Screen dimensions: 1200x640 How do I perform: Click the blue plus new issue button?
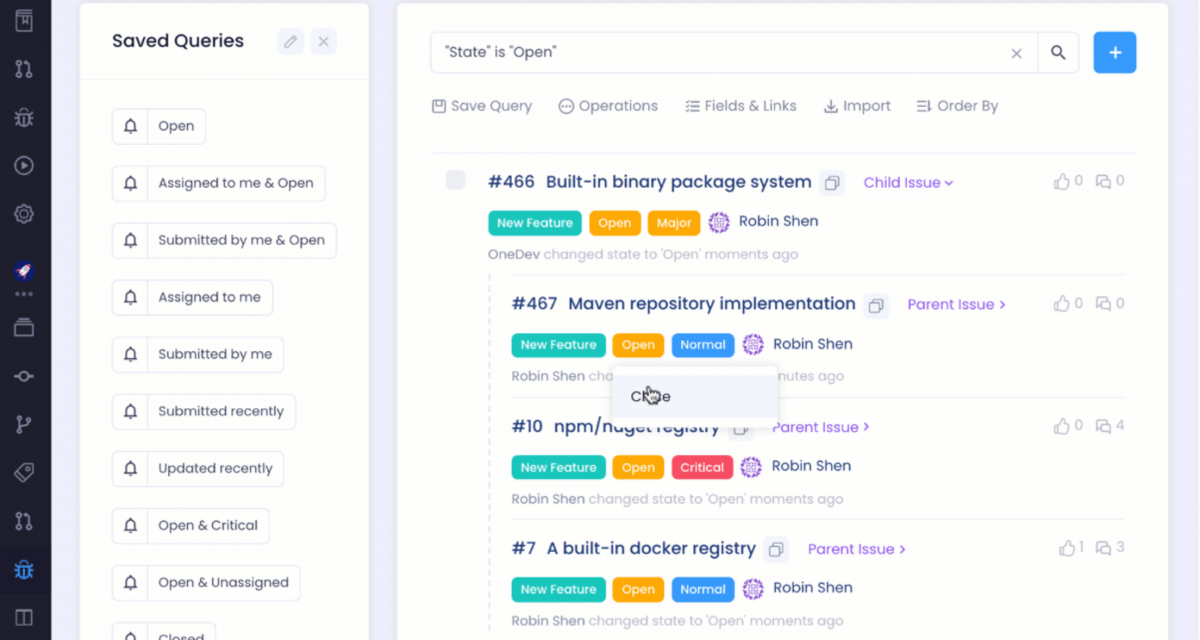1114,53
